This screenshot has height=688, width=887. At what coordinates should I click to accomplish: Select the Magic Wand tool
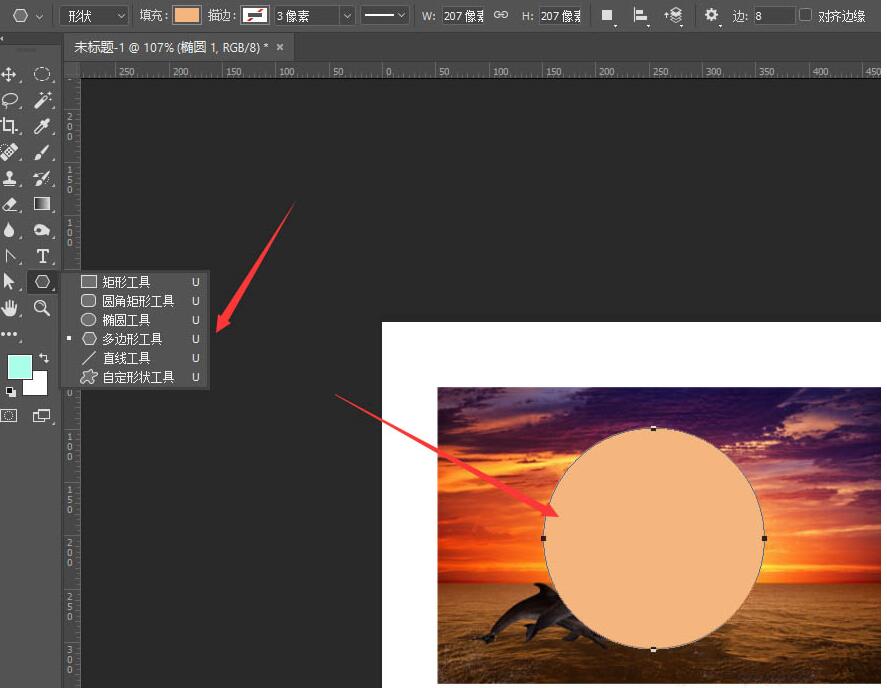coord(42,100)
